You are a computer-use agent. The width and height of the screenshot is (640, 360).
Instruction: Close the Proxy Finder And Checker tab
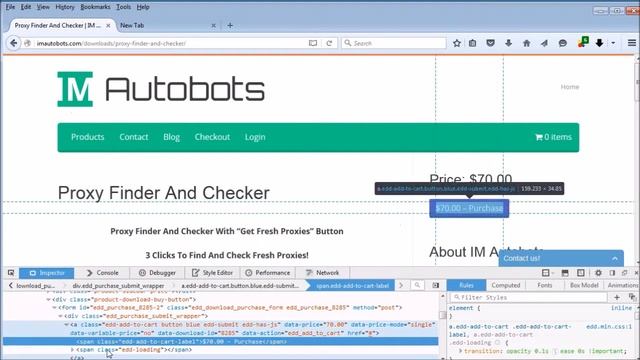click(x=108, y=25)
